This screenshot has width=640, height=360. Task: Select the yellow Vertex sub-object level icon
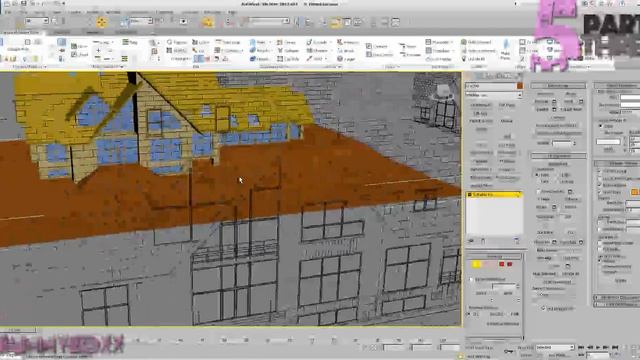tap(476, 264)
